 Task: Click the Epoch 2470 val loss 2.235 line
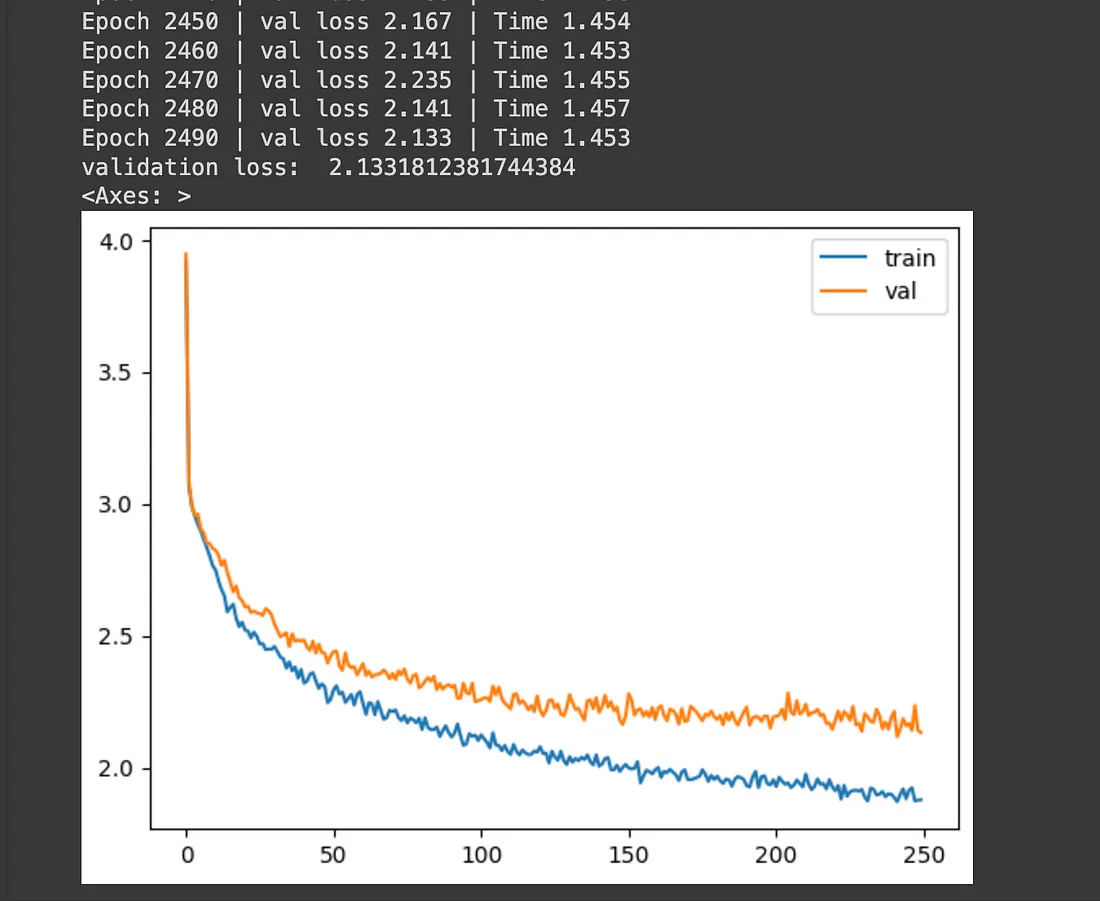click(x=356, y=80)
